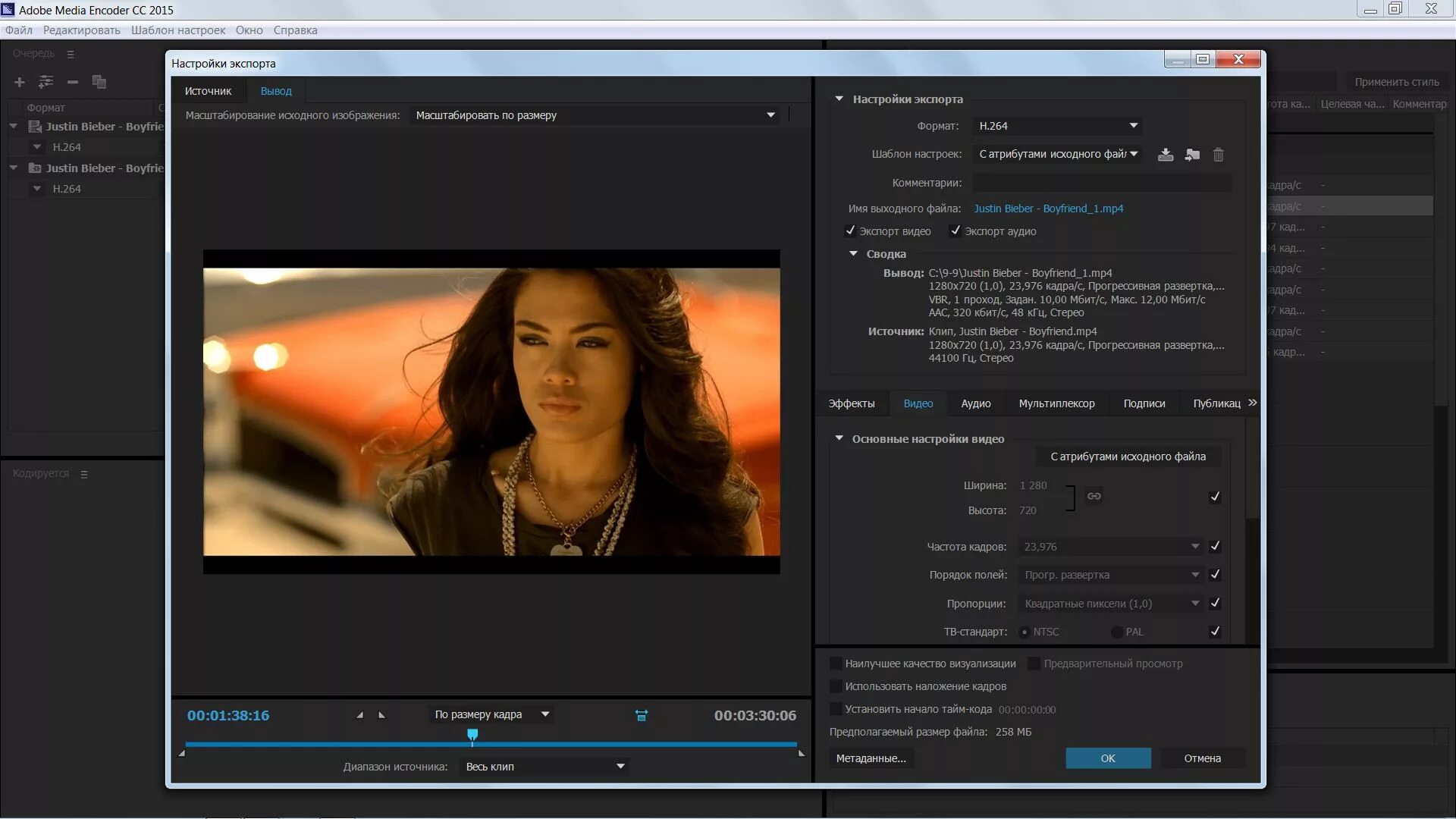Uncheck the Экспорт аудио checkbox

pos(955,231)
